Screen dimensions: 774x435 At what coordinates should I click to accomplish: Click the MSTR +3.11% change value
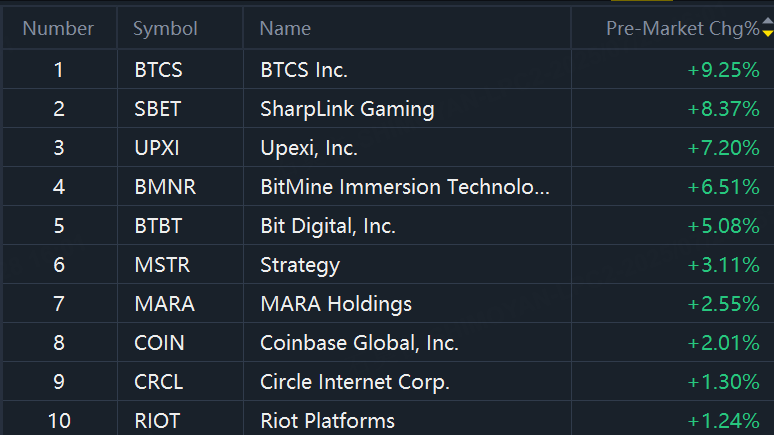[x=724, y=265]
